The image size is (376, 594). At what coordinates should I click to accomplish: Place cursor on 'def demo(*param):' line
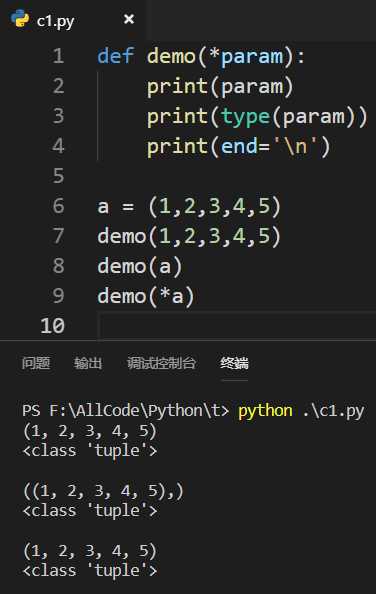point(201,57)
